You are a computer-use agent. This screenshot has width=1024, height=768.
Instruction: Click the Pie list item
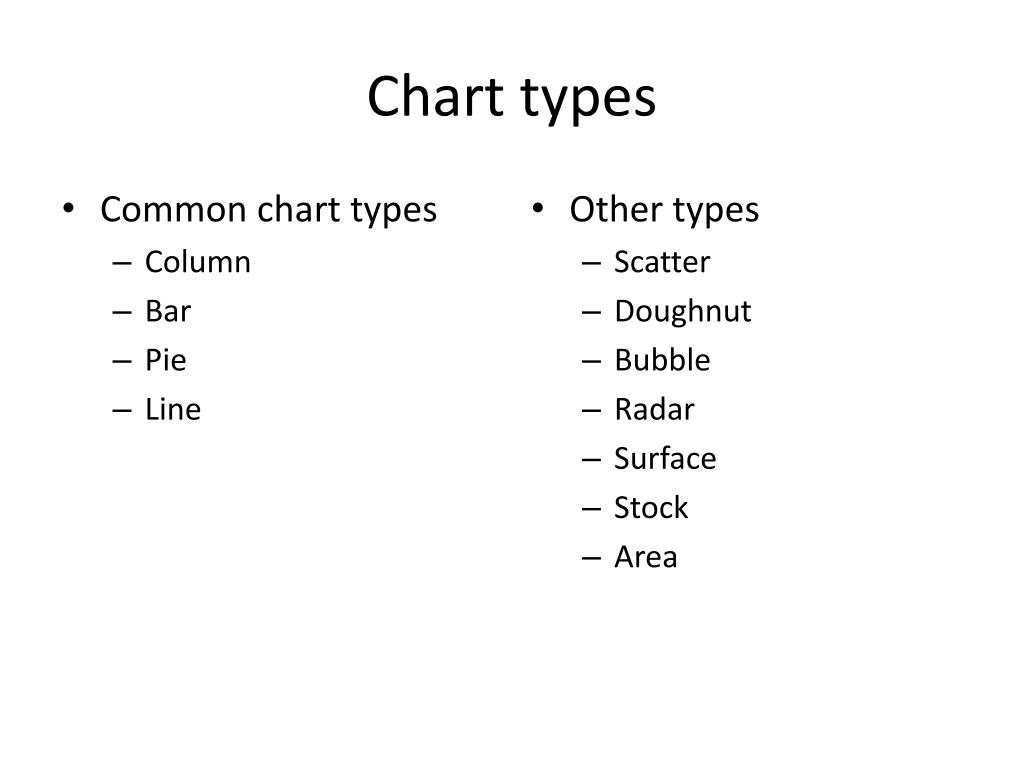pyautogui.click(x=166, y=360)
